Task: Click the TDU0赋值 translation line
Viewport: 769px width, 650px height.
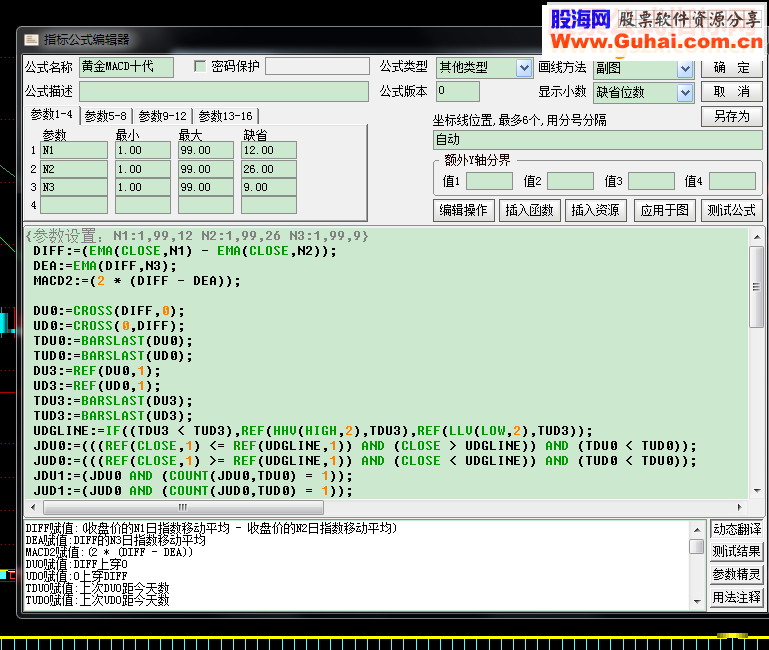Action: pyautogui.click(x=97, y=588)
